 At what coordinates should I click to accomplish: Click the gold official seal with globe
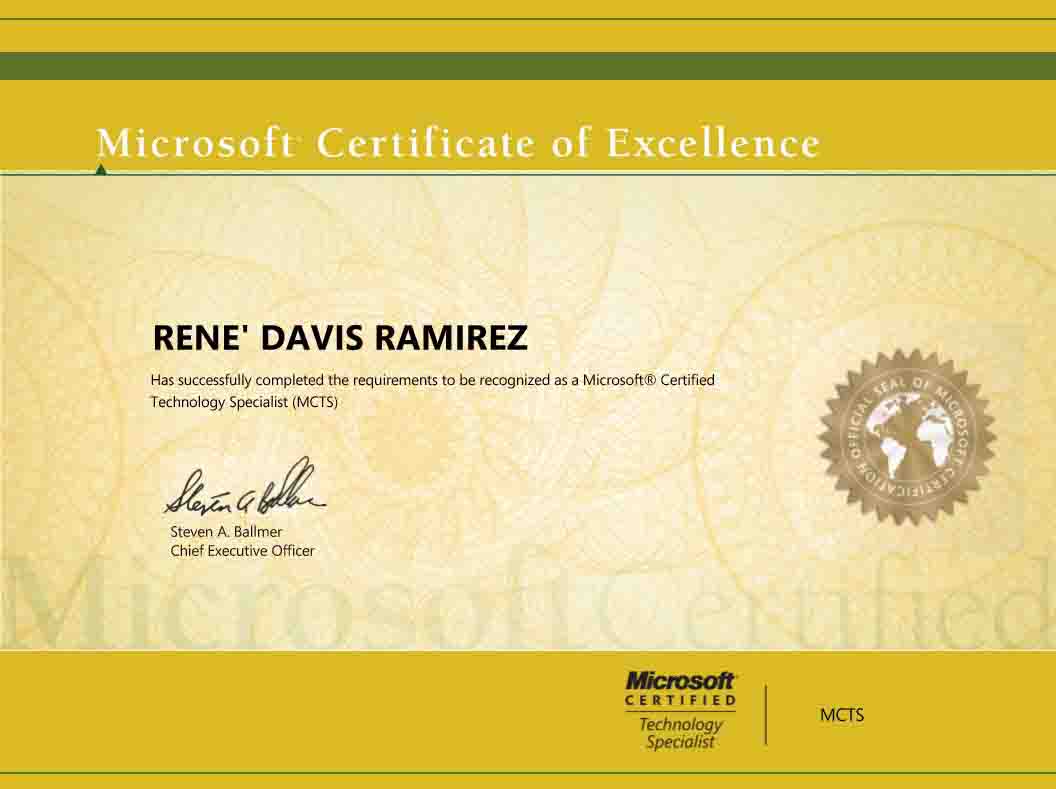[x=907, y=437]
